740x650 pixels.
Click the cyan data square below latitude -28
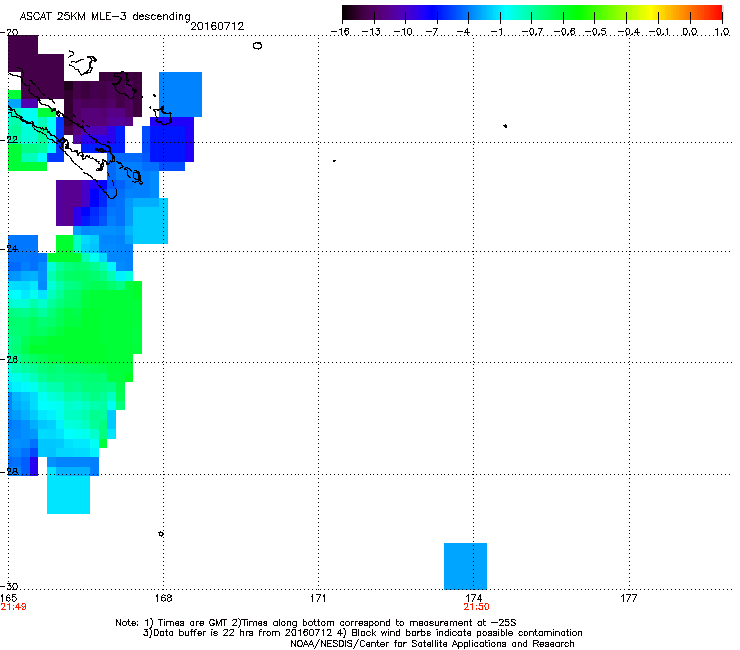point(68,494)
